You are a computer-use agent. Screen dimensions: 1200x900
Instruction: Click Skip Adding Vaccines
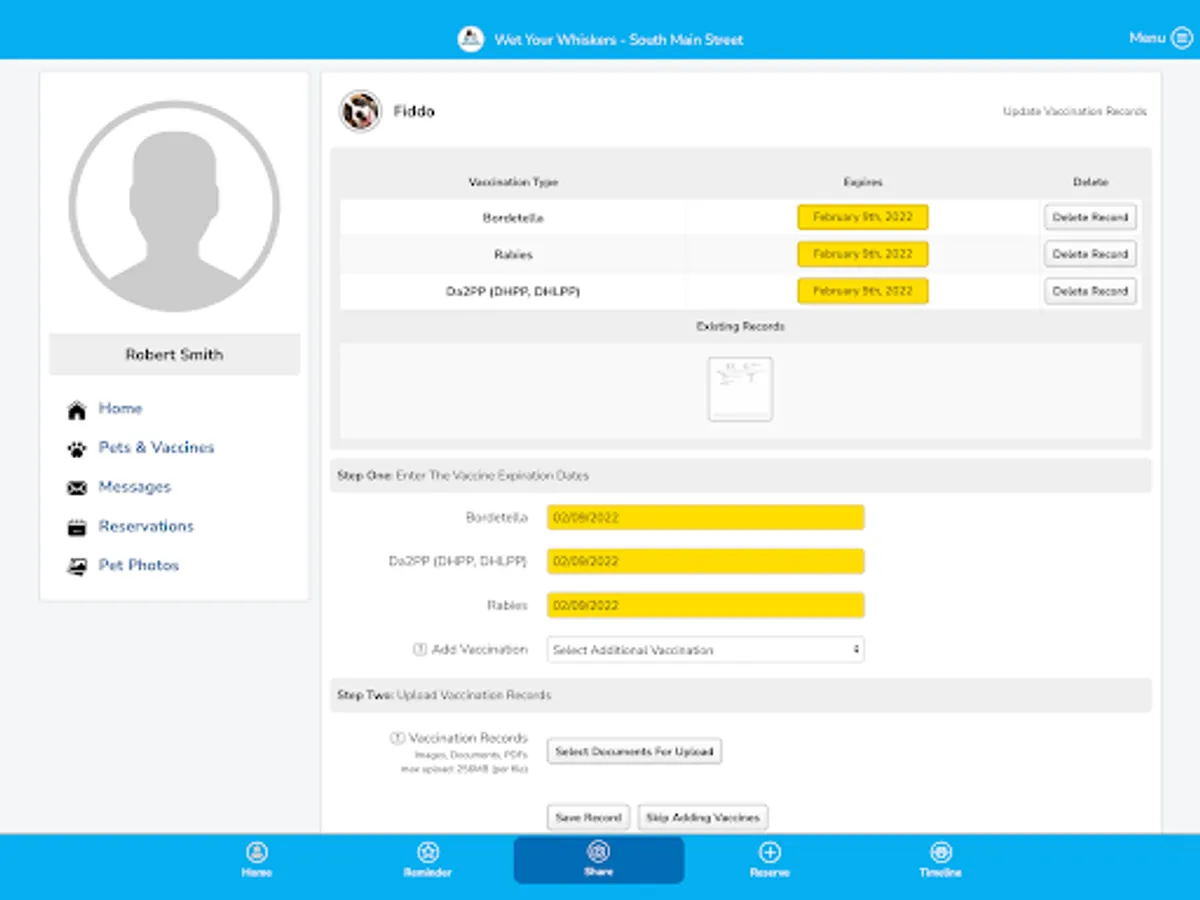(x=702, y=817)
